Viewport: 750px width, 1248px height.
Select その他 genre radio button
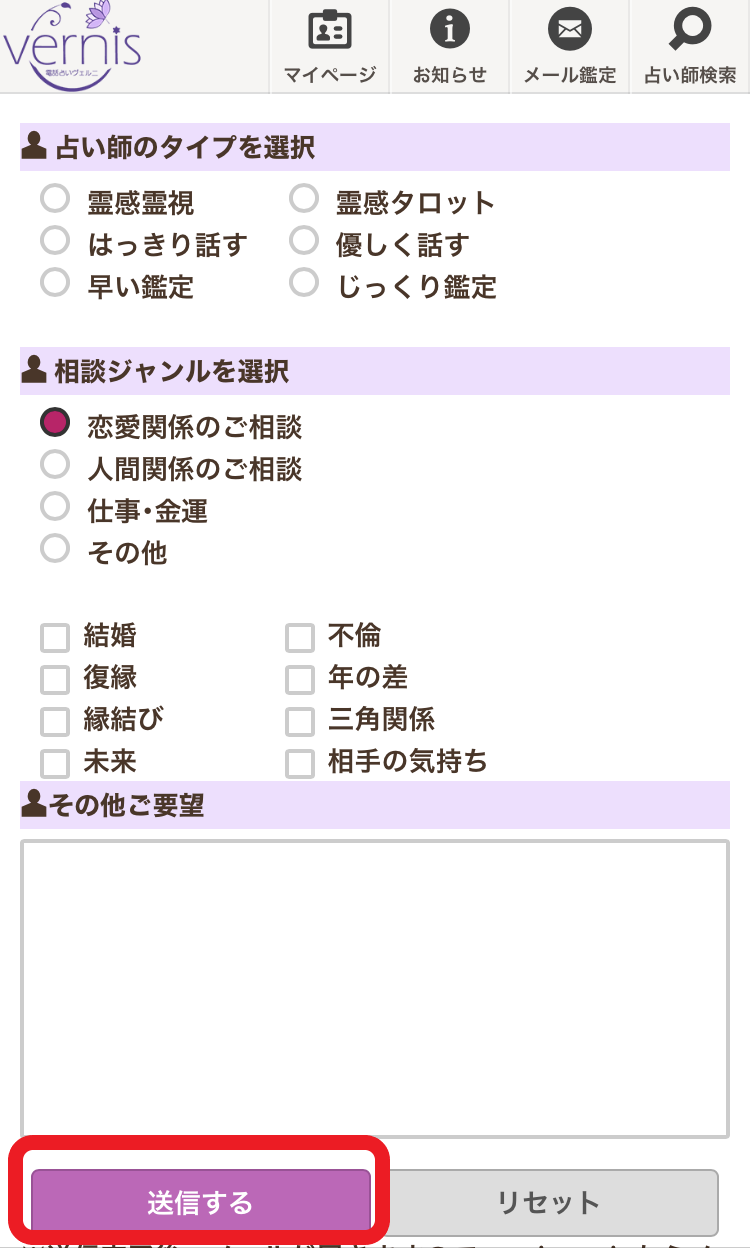point(55,548)
